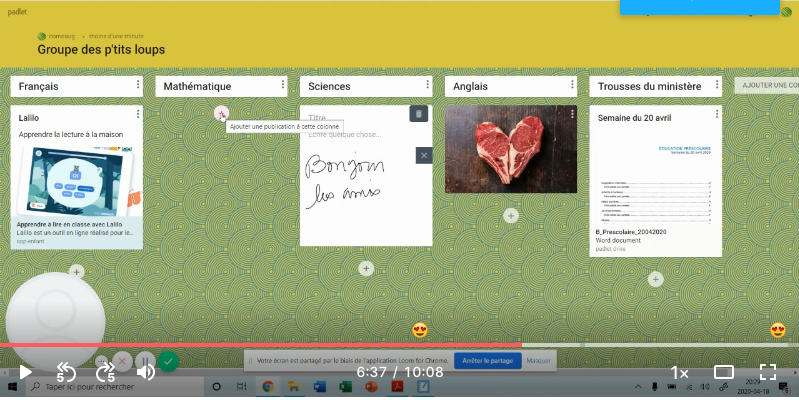Open the Sciences column options menu

pyautogui.click(x=428, y=85)
